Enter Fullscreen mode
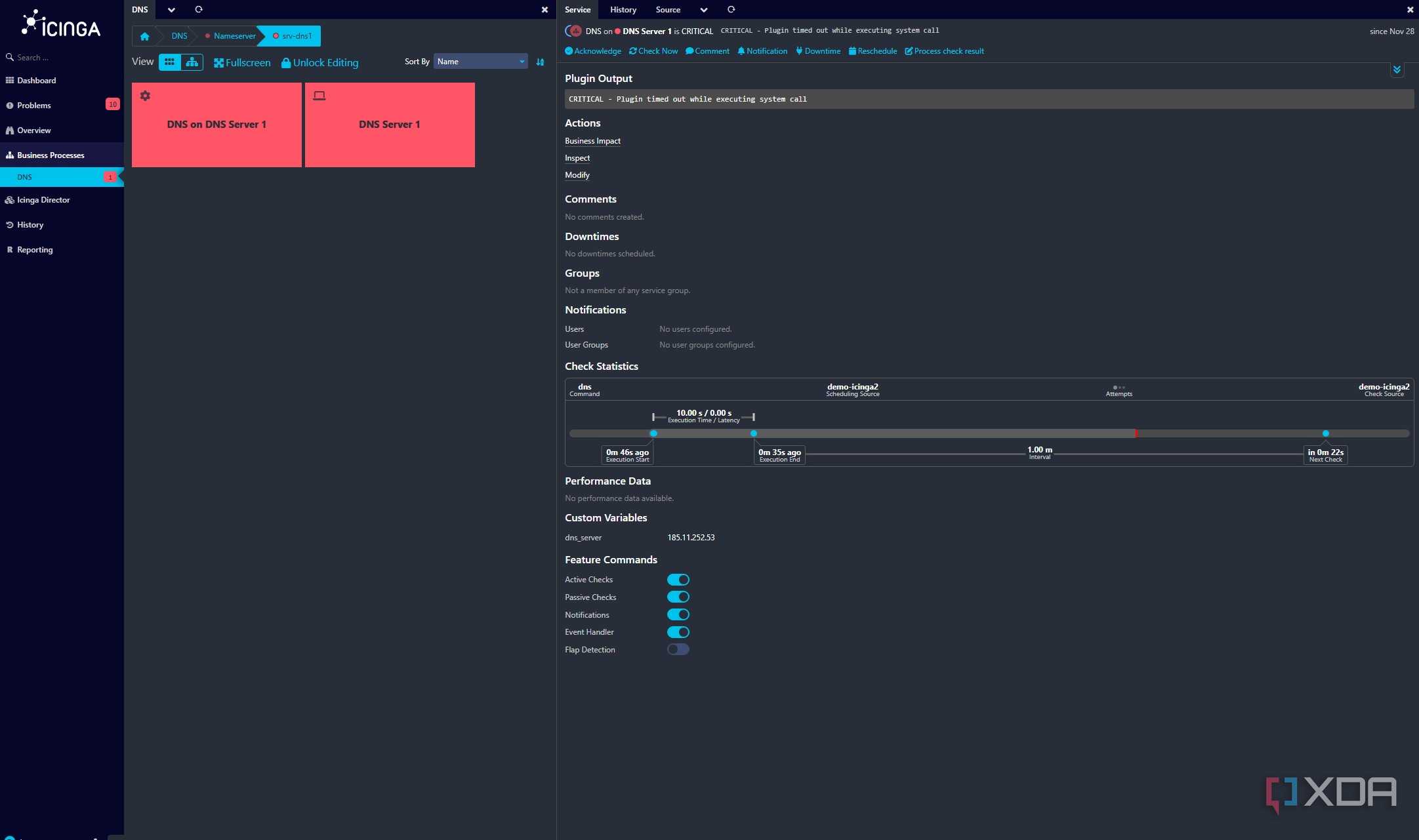The height and width of the screenshot is (840, 1419). click(242, 62)
